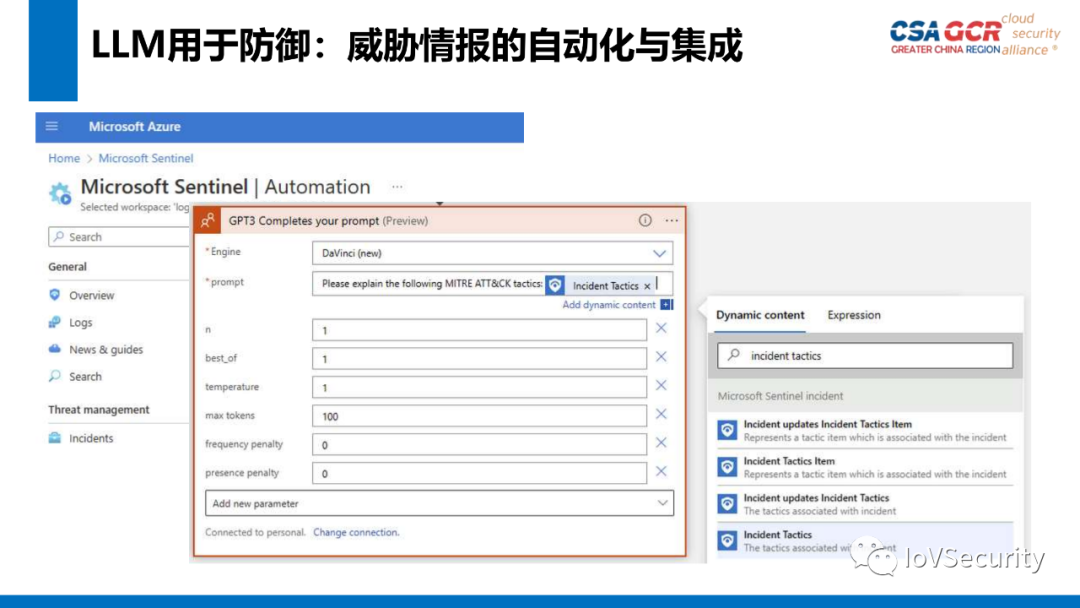Viewport: 1080px width, 608px height.
Task: Open the info icon on GPT3 card
Action: pos(645,220)
